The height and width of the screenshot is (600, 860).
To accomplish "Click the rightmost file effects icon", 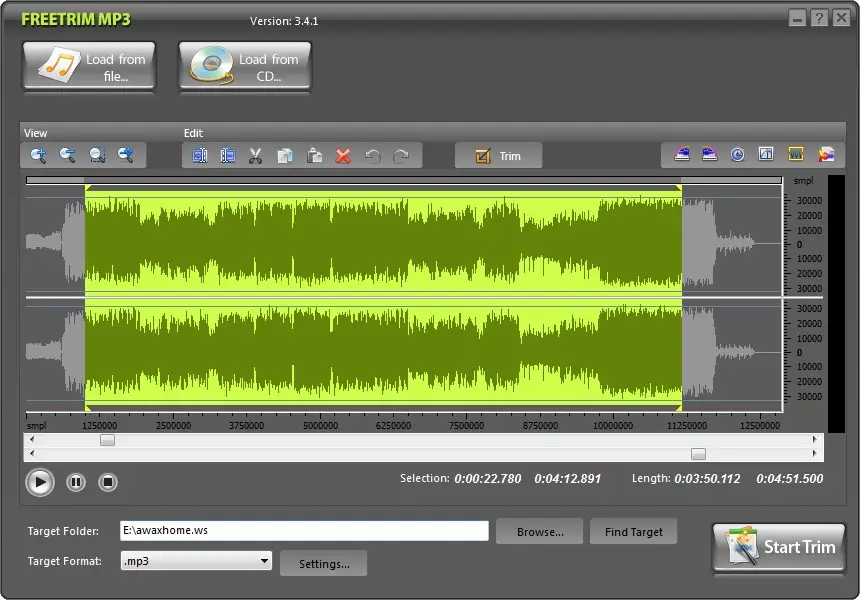I will [x=827, y=154].
